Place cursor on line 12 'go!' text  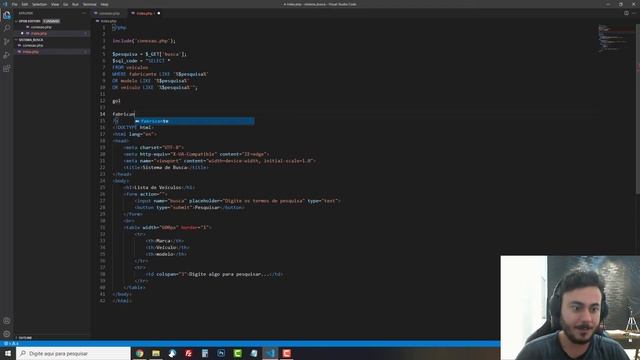[116, 101]
